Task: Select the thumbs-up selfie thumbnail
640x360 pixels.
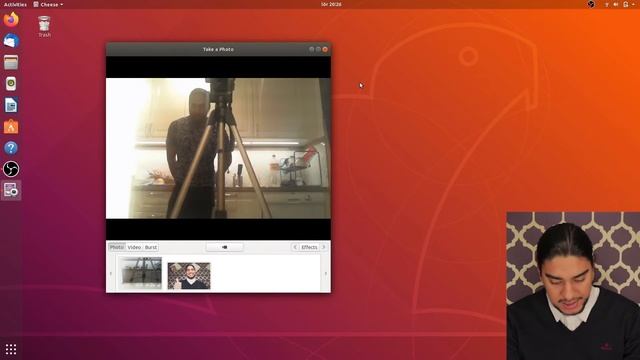Action: click(x=189, y=276)
